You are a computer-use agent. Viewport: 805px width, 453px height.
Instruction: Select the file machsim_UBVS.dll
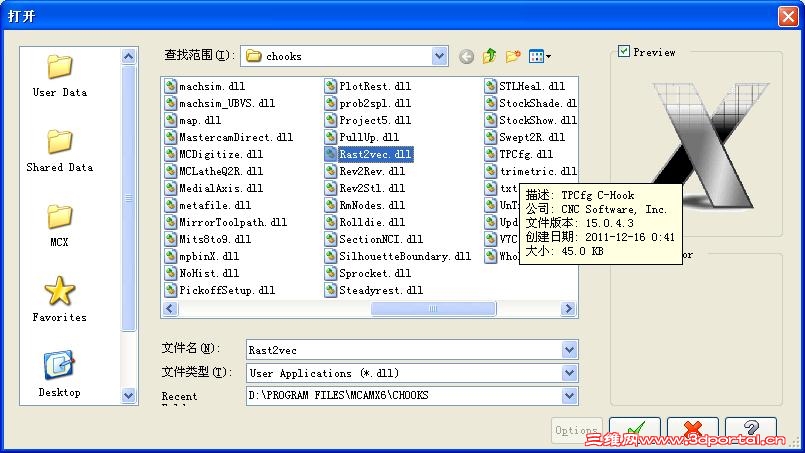click(x=220, y=103)
